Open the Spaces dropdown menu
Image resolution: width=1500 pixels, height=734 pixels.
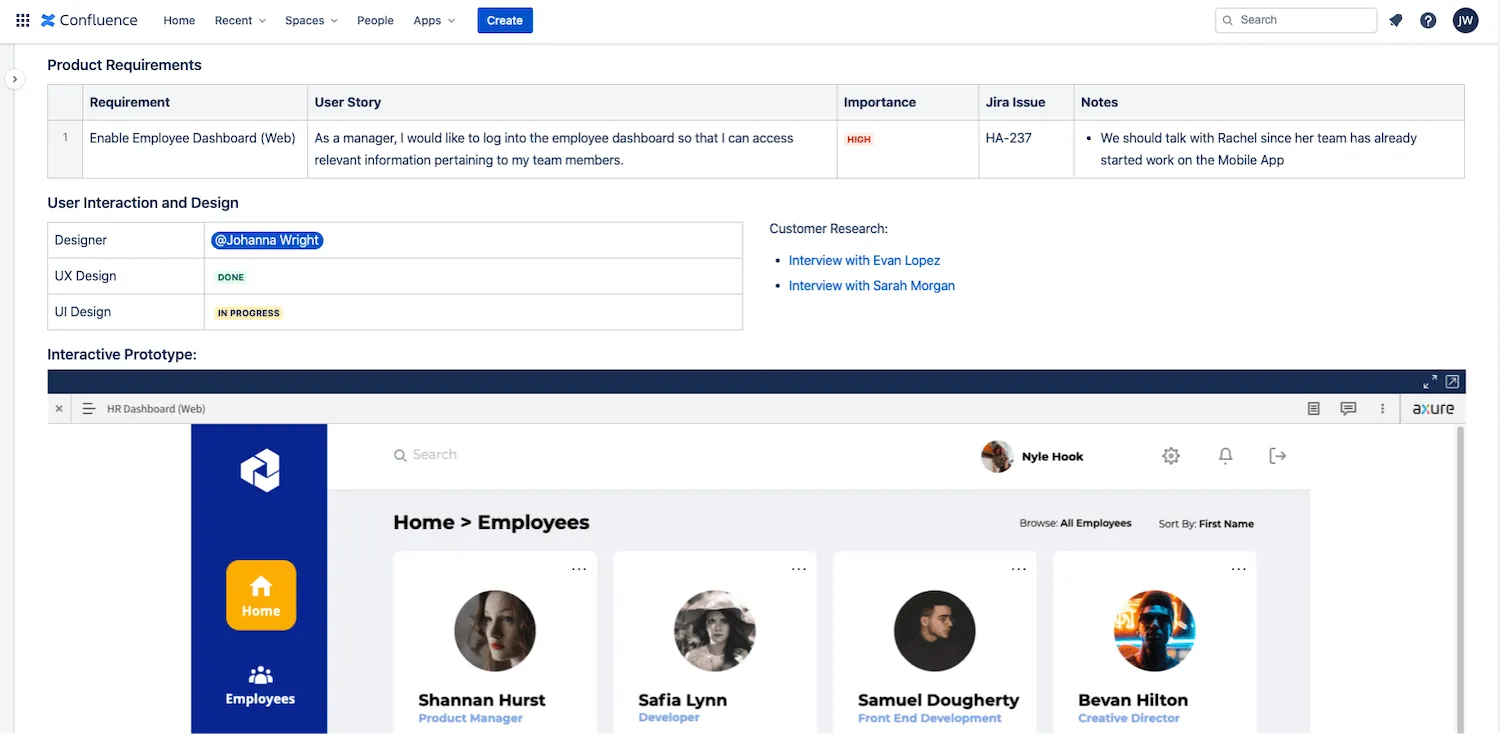[311, 20]
